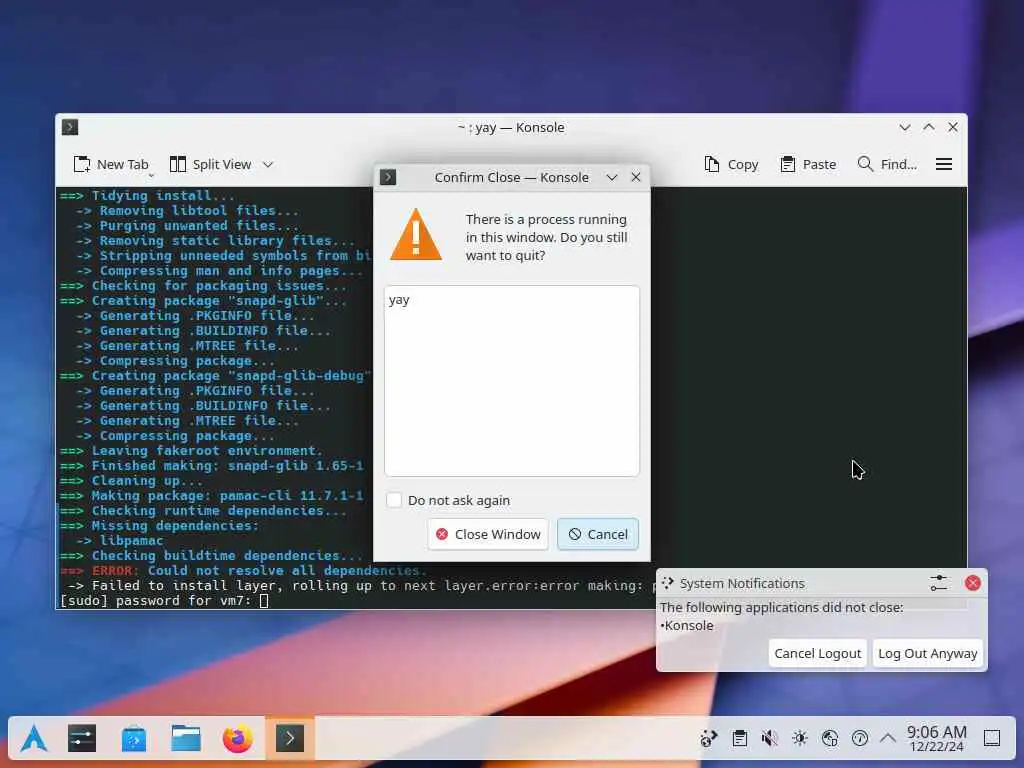Open System Settings from the taskbar
This screenshot has height=768, width=1024.
82,739
